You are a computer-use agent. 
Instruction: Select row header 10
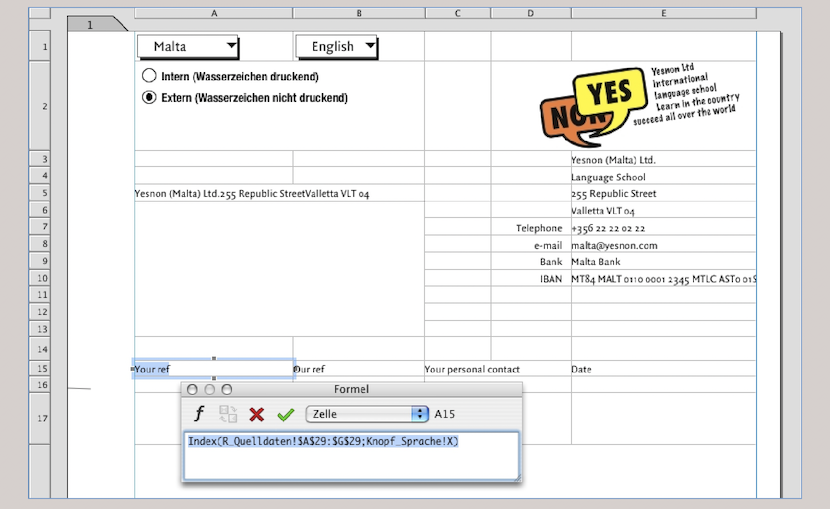pyautogui.click(x=42, y=278)
